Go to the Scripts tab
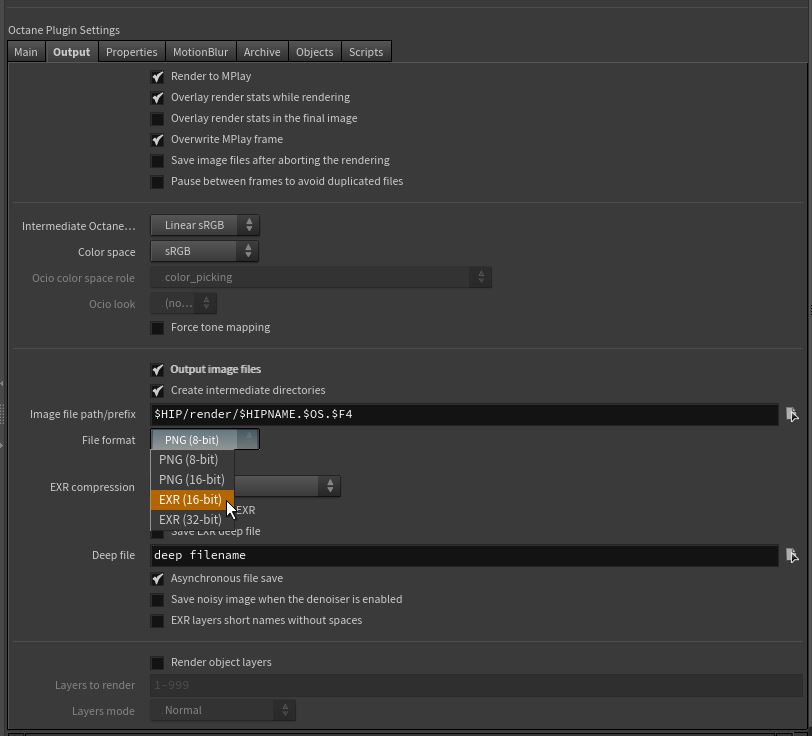The height and width of the screenshot is (736, 812). [366, 52]
